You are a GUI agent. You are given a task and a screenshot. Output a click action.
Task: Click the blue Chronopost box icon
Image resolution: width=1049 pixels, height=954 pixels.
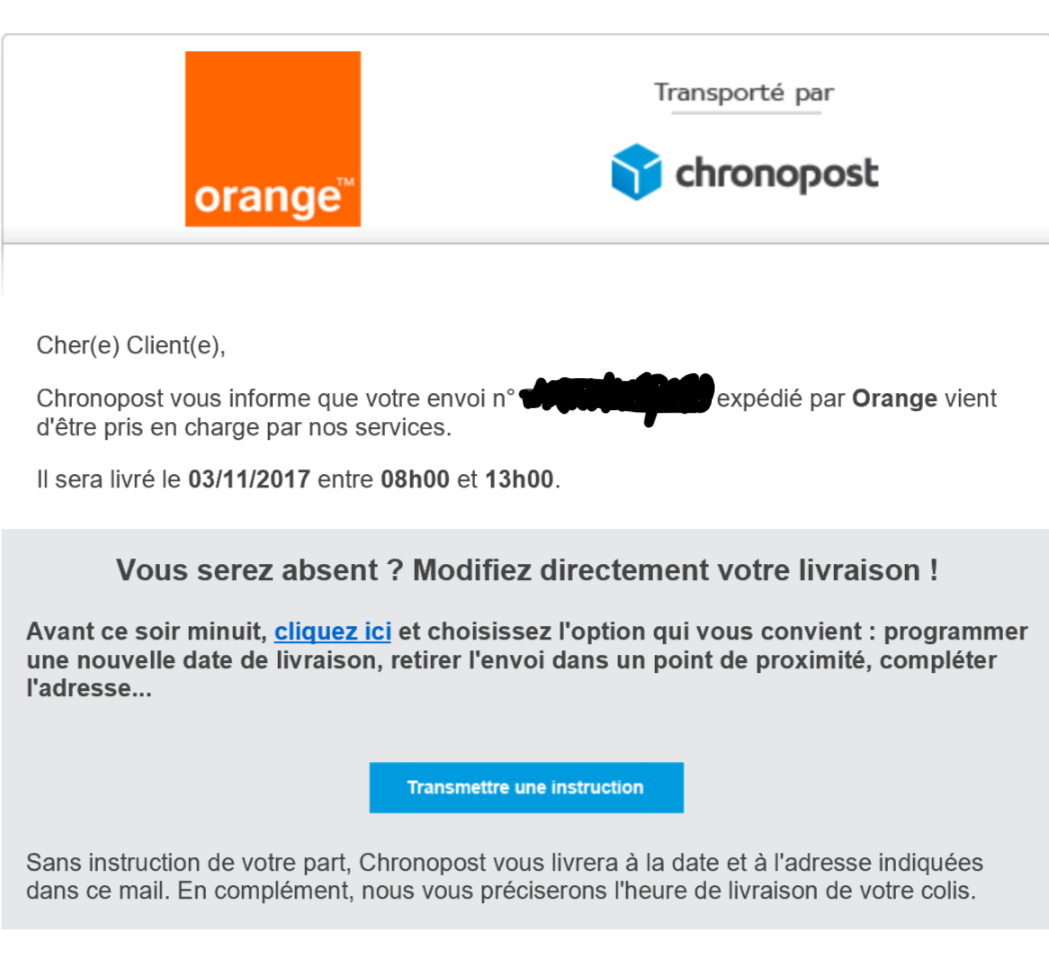[x=636, y=172]
